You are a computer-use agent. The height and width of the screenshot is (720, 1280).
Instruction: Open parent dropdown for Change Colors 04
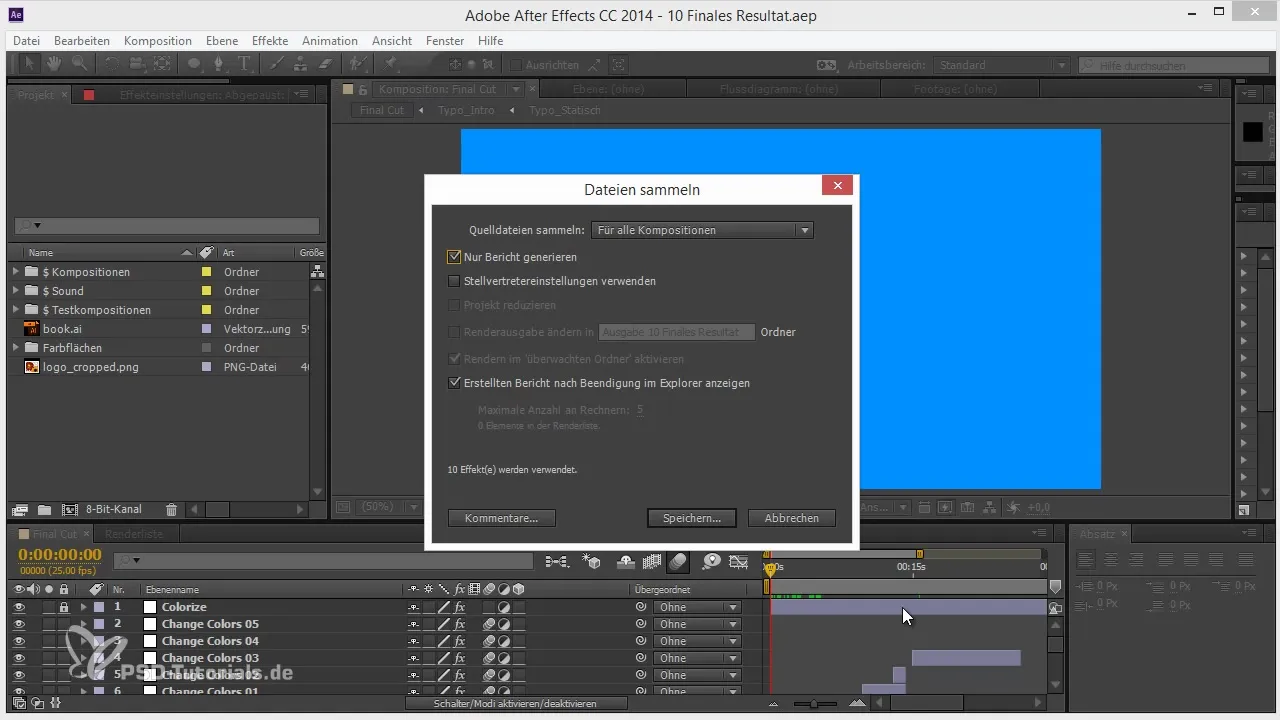tap(697, 641)
